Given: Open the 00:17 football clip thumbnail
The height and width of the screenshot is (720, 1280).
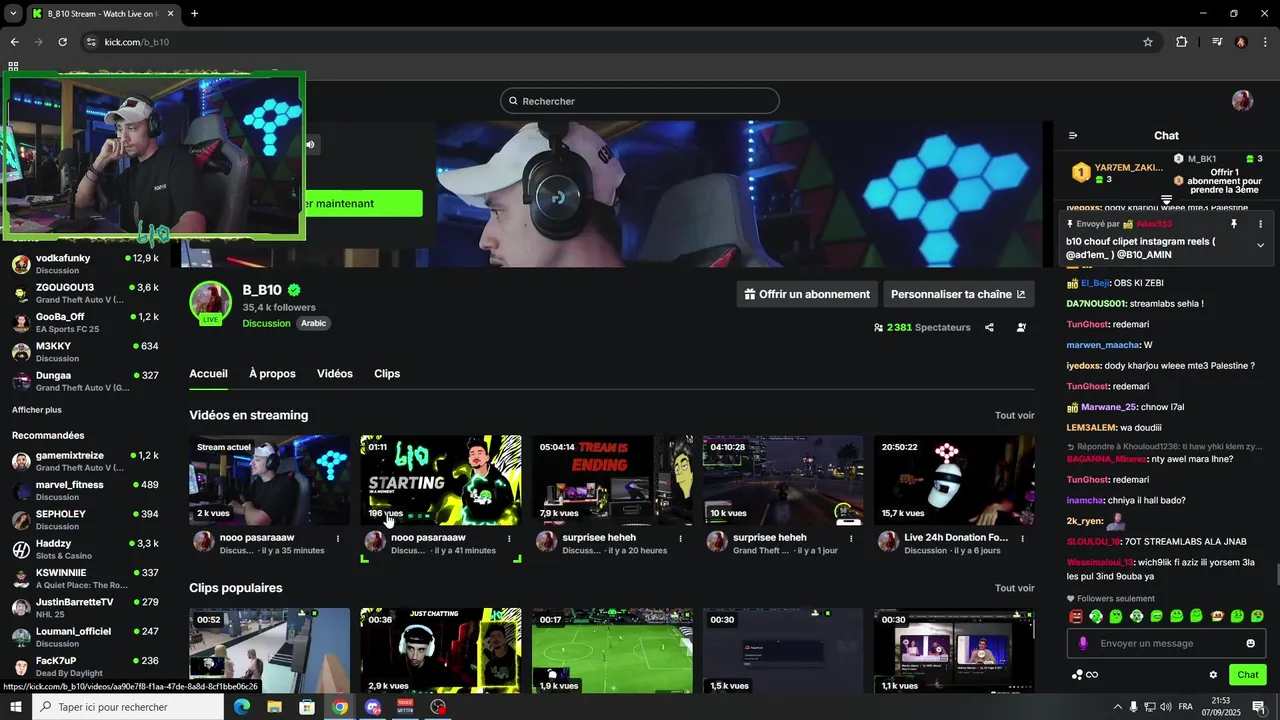Looking at the screenshot, I should point(612,651).
